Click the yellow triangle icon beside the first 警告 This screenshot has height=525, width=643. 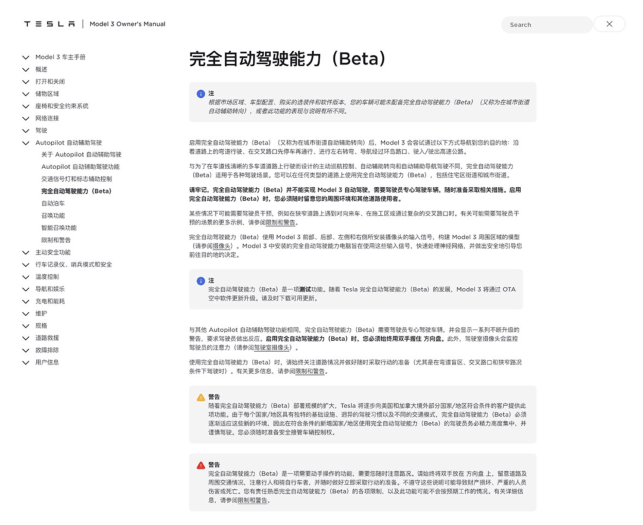coord(201,397)
